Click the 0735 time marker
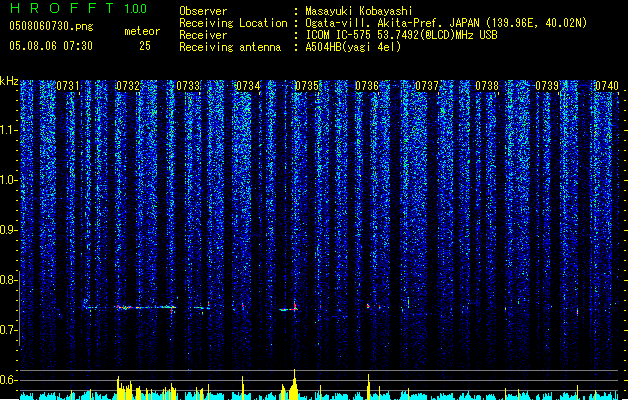This screenshot has width=629, height=400. (x=307, y=86)
